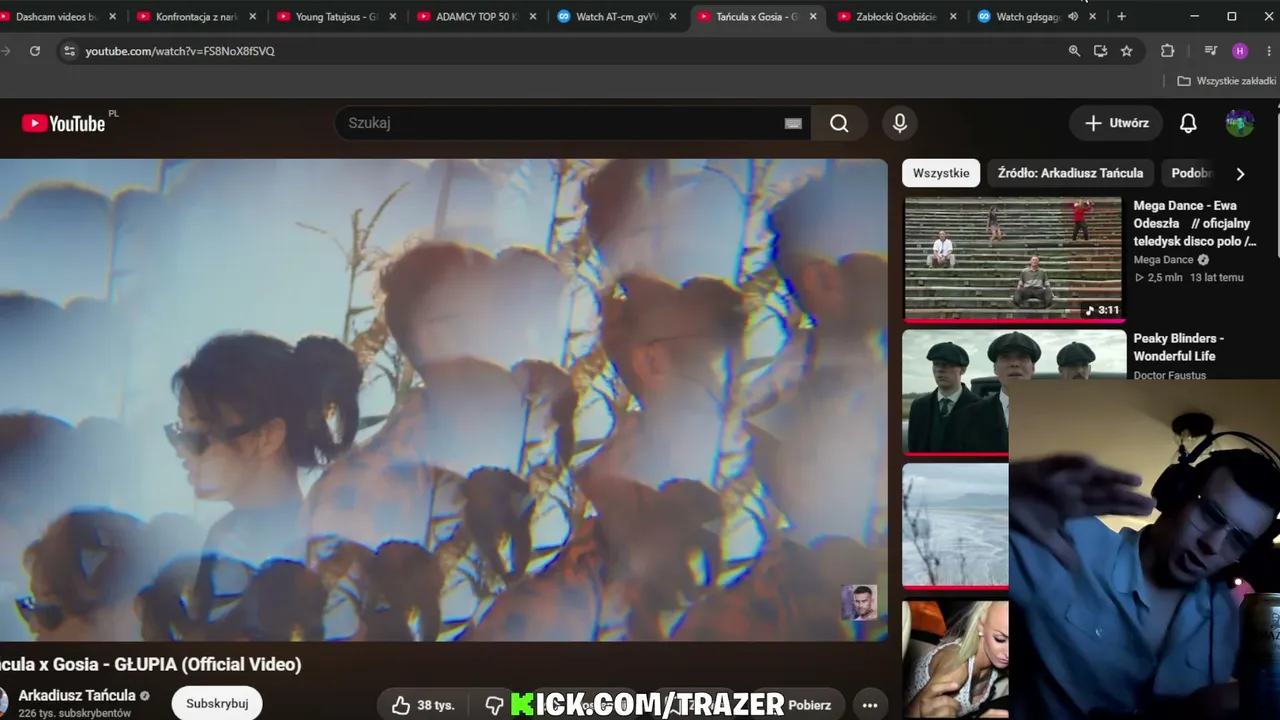
Task: Open Chrome zoom magnifier in address bar
Action: (1074, 51)
